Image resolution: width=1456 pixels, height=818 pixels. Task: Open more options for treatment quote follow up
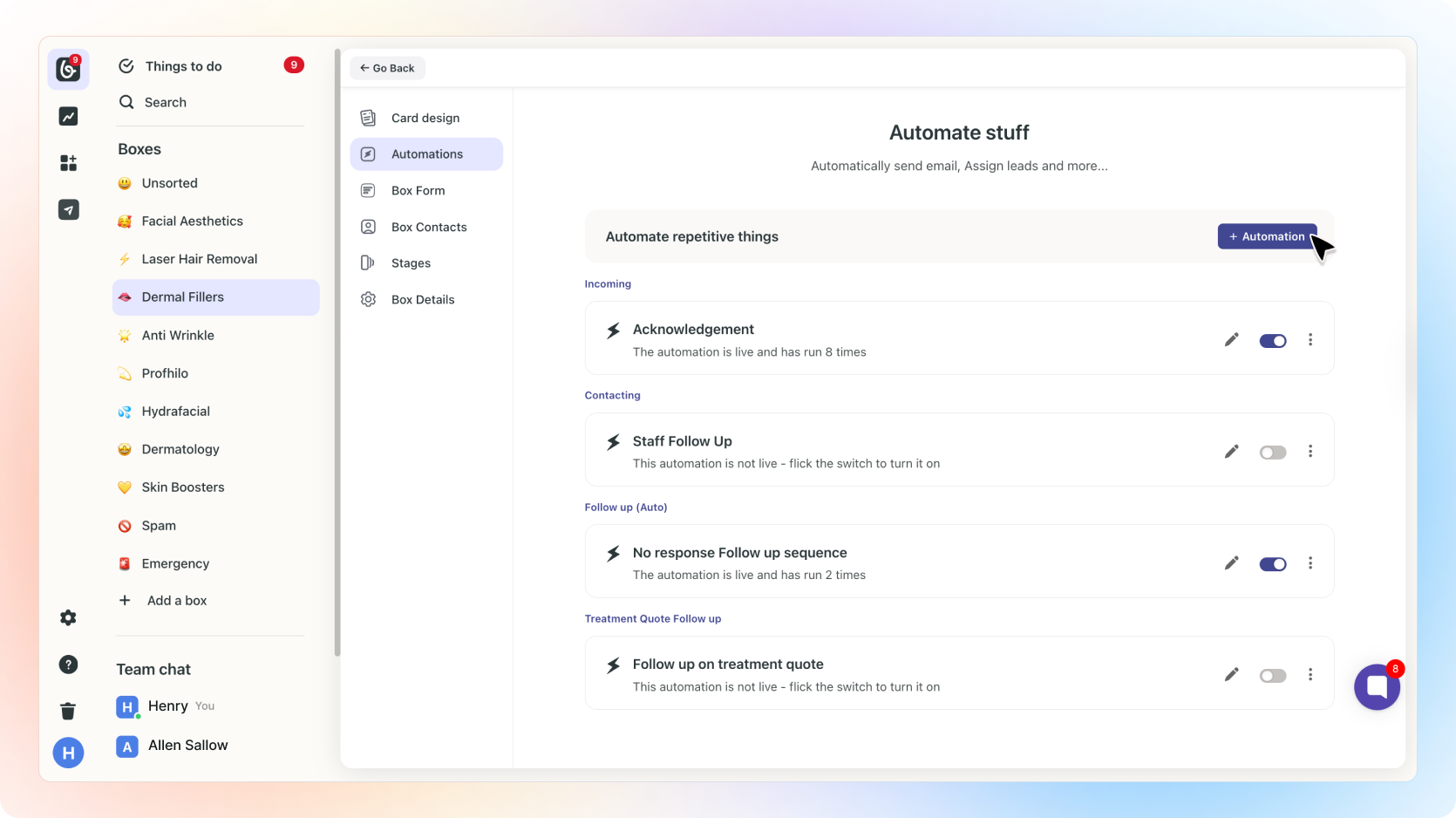point(1310,674)
